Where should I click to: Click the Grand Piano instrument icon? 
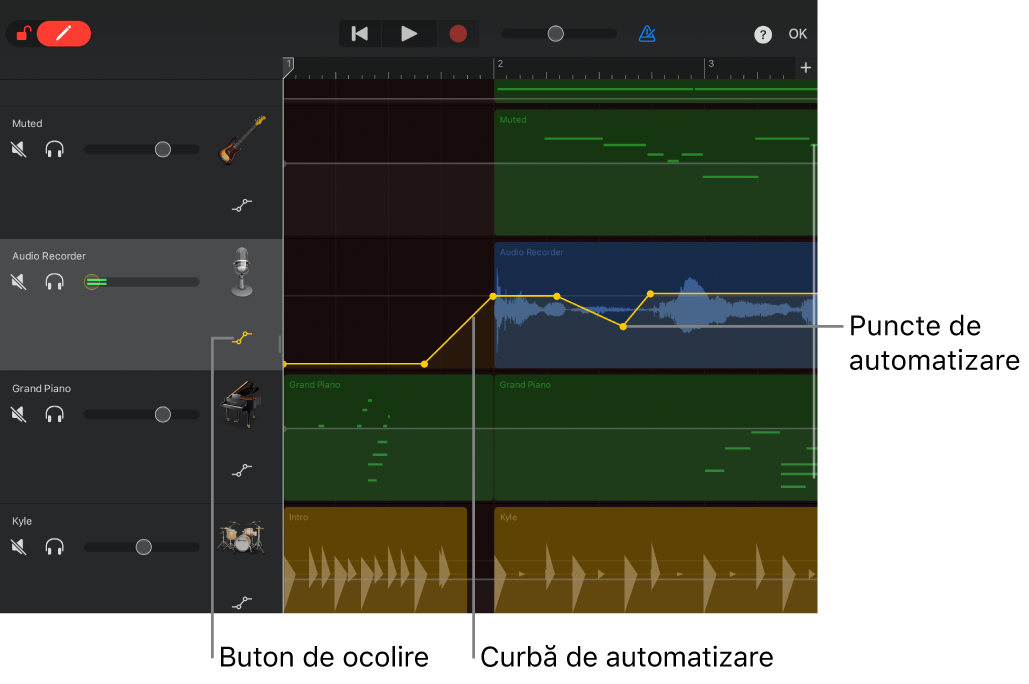click(x=241, y=404)
